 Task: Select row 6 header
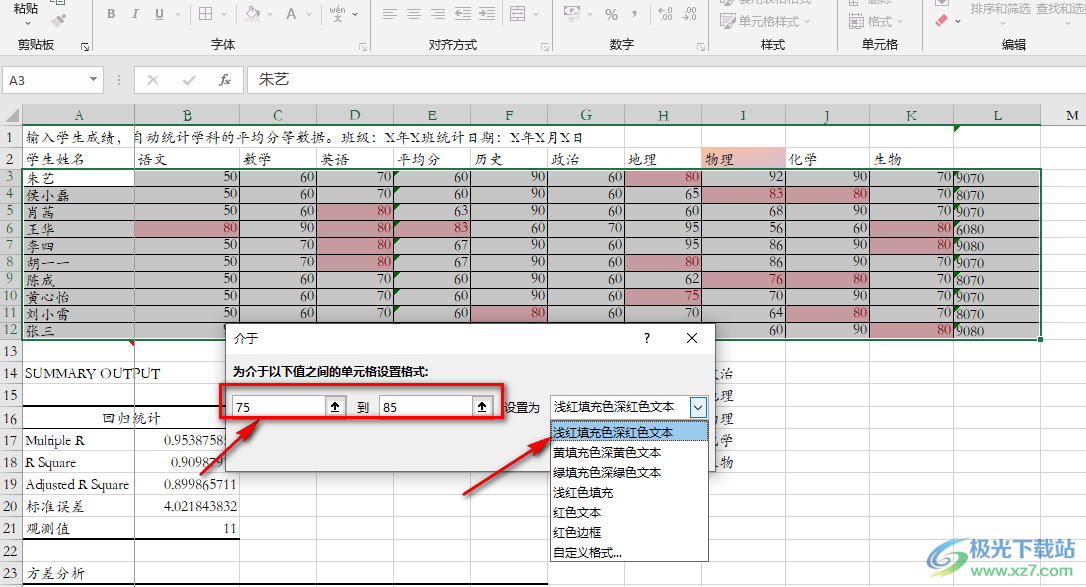pos(10,228)
